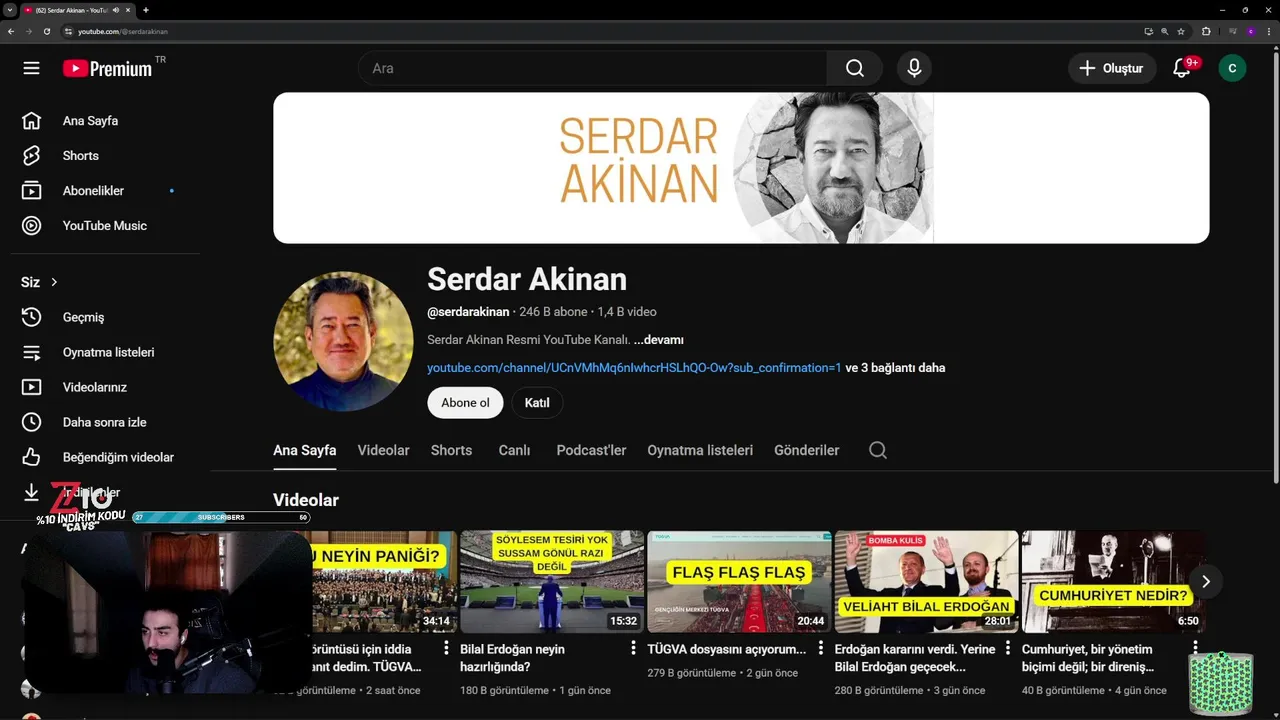Image resolution: width=1280 pixels, height=720 pixels.
Task: Switch to the Canlı tab
Action: pyautogui.click(x=514, y=450)
